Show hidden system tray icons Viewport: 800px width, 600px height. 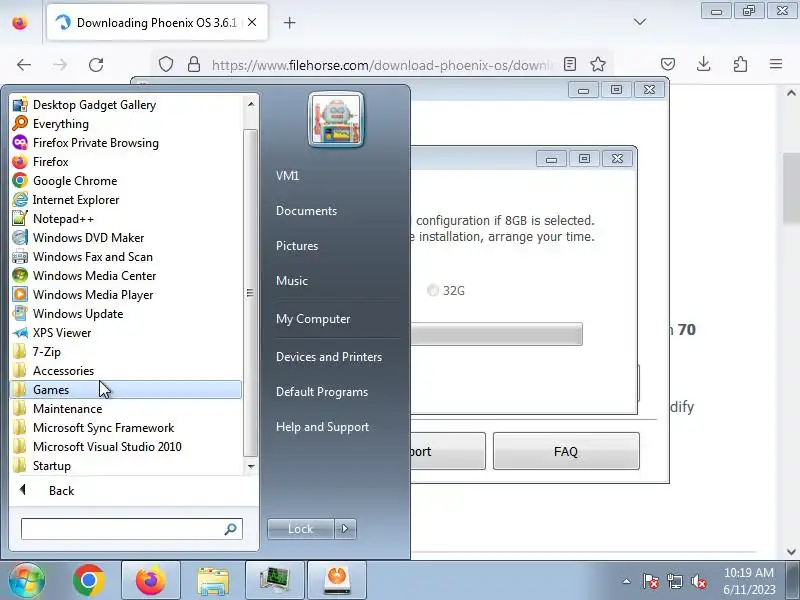click(x=627, y=581)
